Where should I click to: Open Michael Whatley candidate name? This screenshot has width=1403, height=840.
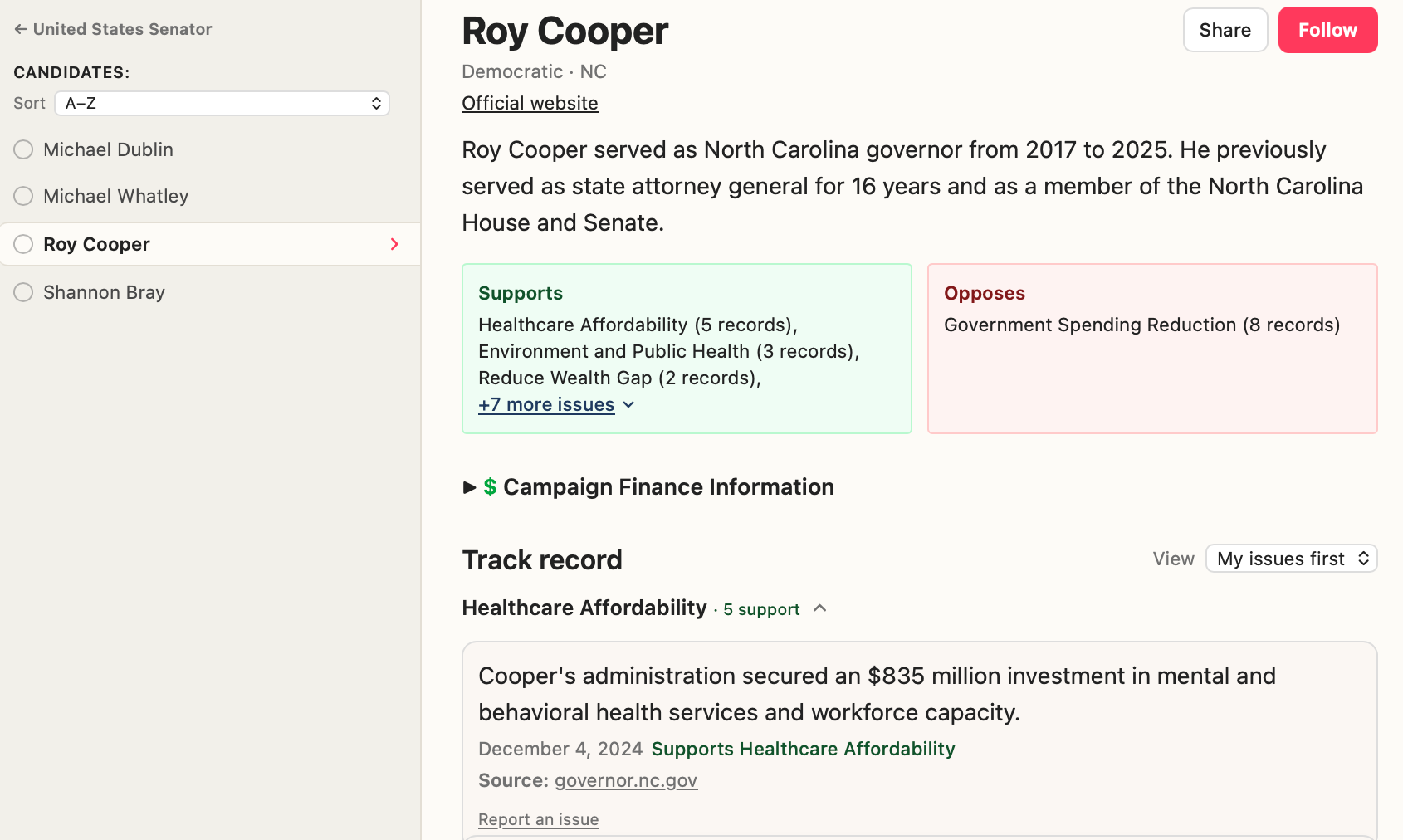pyautogui.click(x=116, y=196)
